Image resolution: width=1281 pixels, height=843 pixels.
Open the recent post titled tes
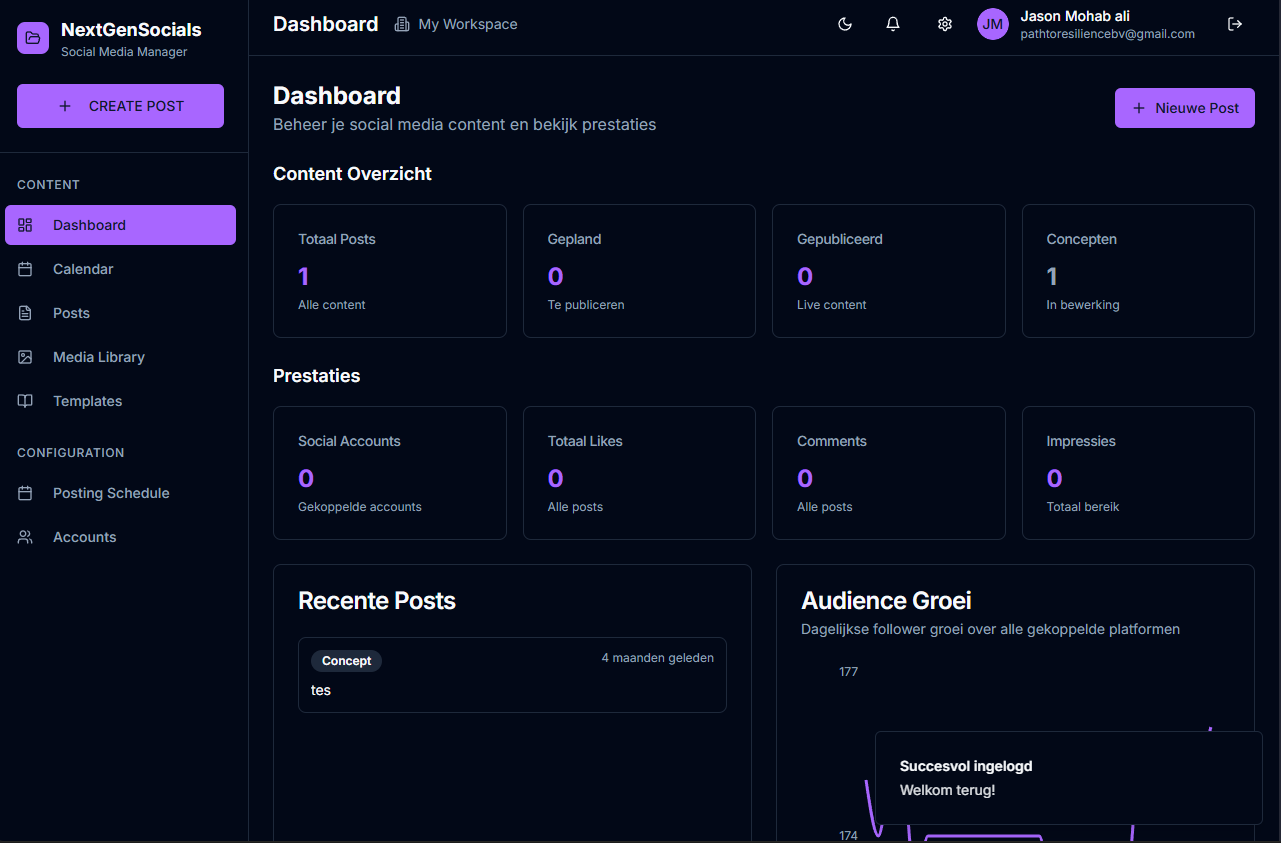512,675
